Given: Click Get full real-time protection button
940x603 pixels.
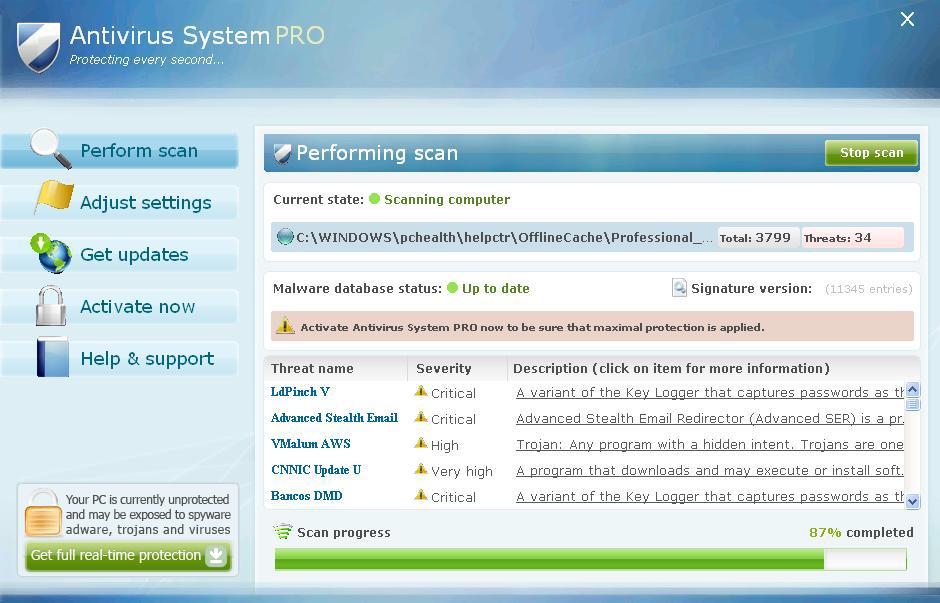Looking at the screenshot, I should (128, 556).
